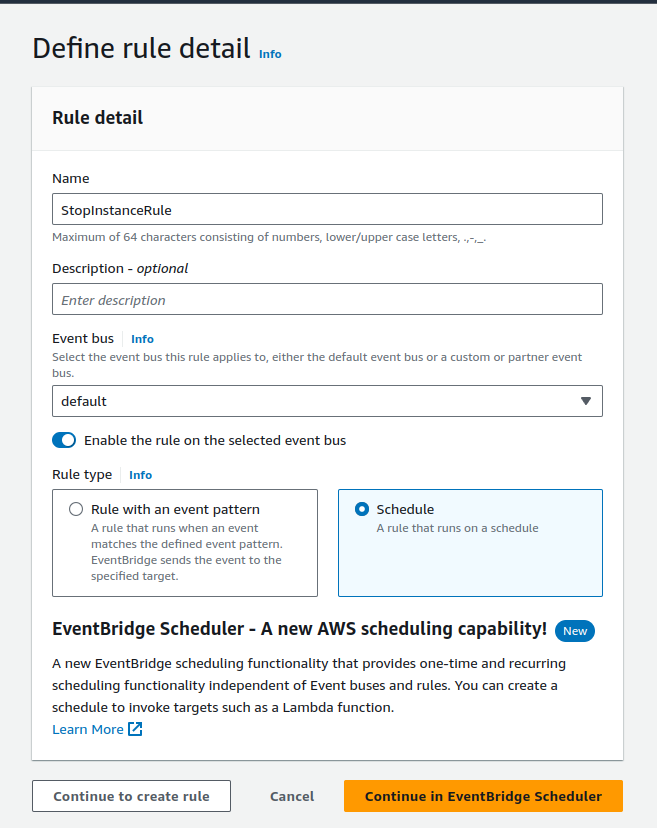Select the Rule with an event pattern card

(185, 543)
